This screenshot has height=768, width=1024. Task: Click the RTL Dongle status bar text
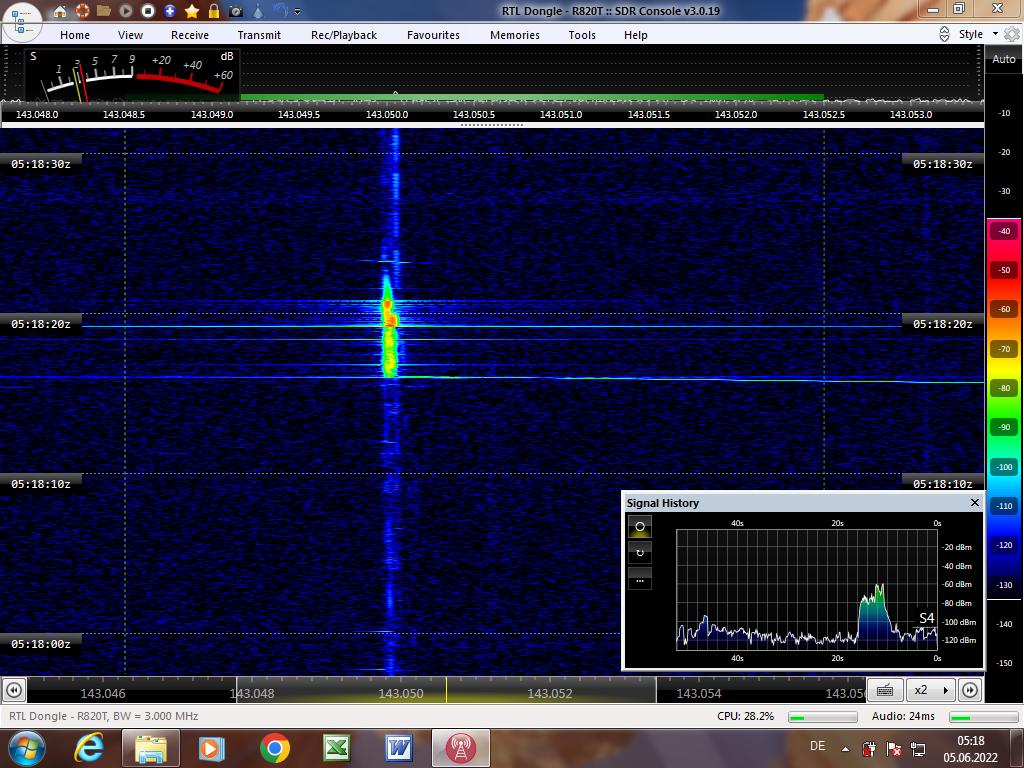[x=104, y=716]
